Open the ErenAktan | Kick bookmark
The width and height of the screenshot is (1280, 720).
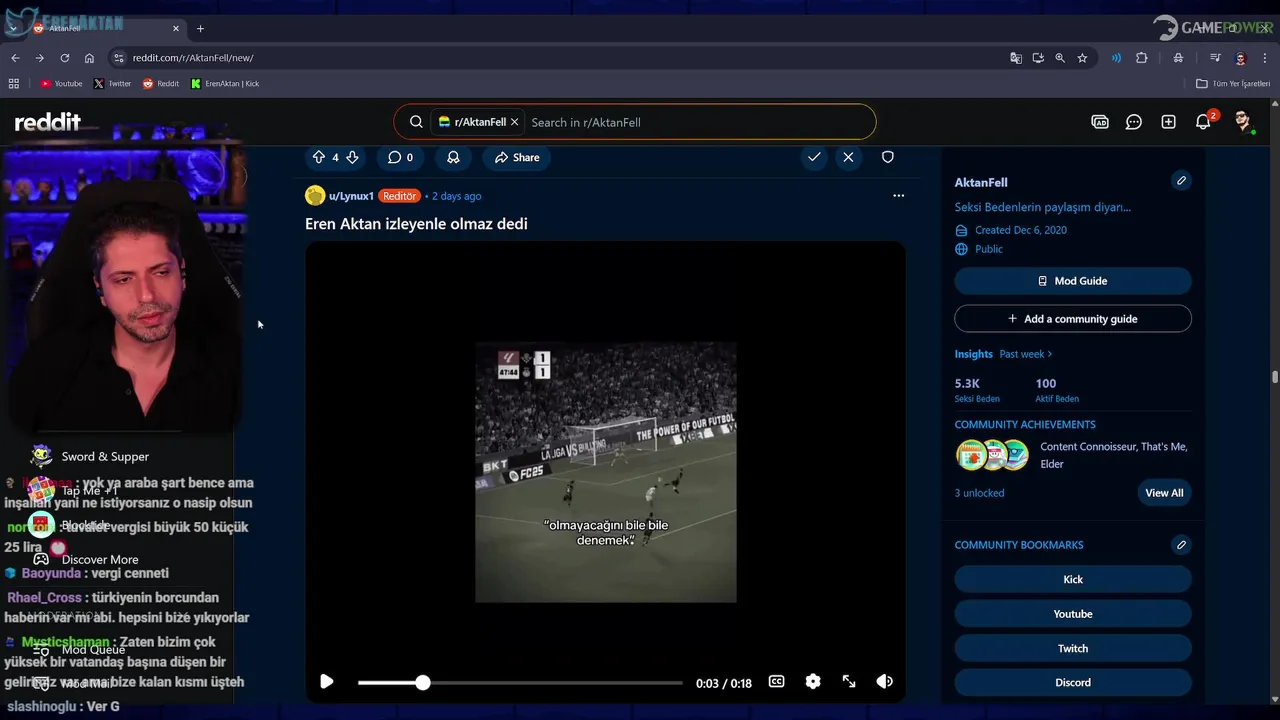(225, 84)
